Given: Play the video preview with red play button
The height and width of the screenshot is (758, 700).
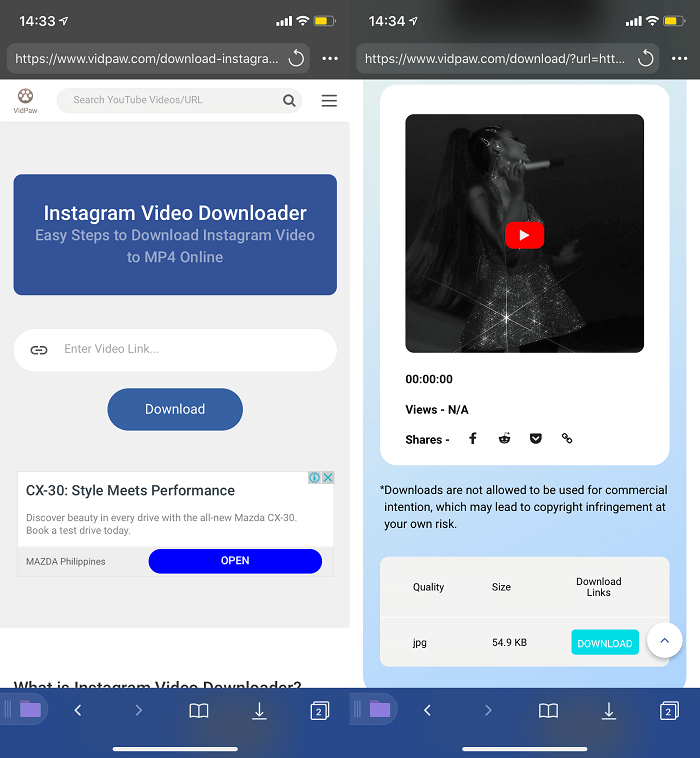Looking at the screenshot, I should coord(524,235).
